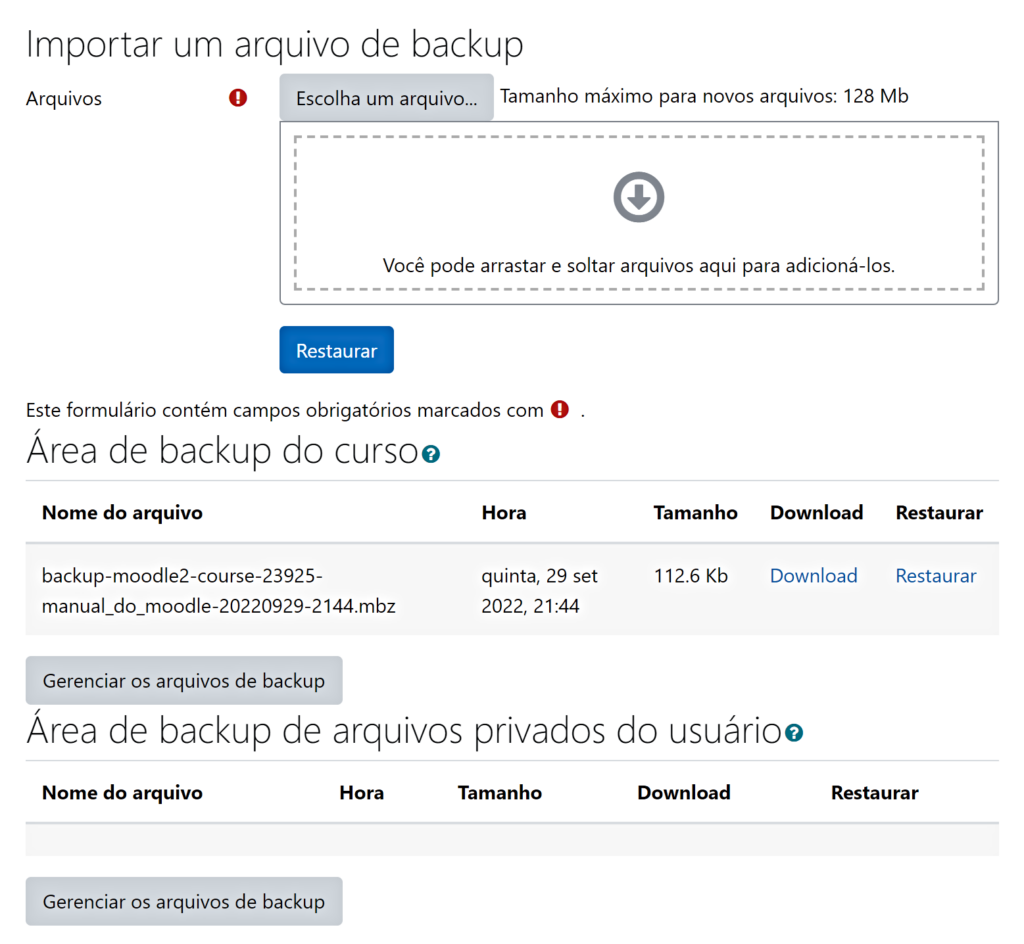The image size is (1024, 944).
Task: Click the drag-and-drop file upload area
Action: (639, 213)
